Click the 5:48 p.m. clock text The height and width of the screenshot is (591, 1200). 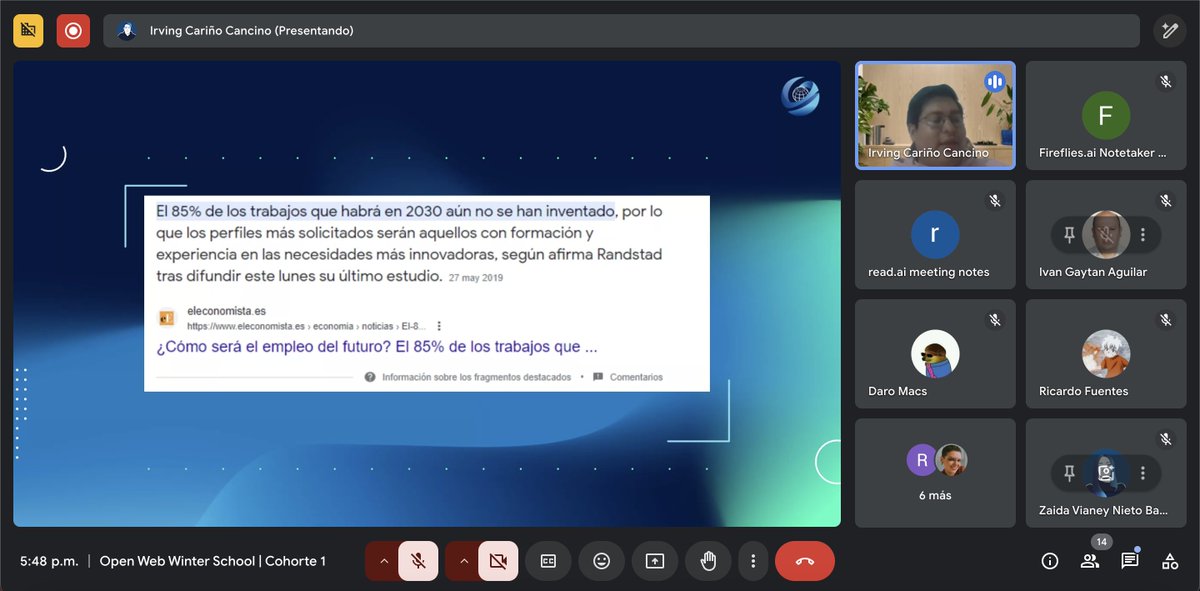49,561
